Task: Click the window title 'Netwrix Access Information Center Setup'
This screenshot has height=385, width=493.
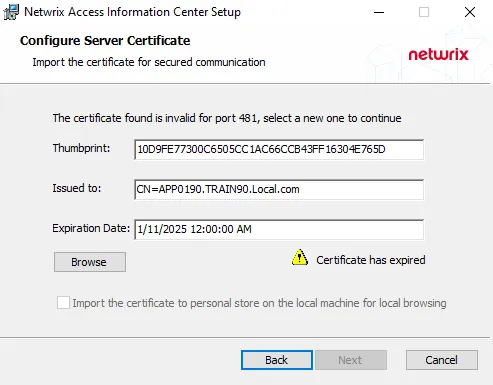Action: click(x=132, y=12)
